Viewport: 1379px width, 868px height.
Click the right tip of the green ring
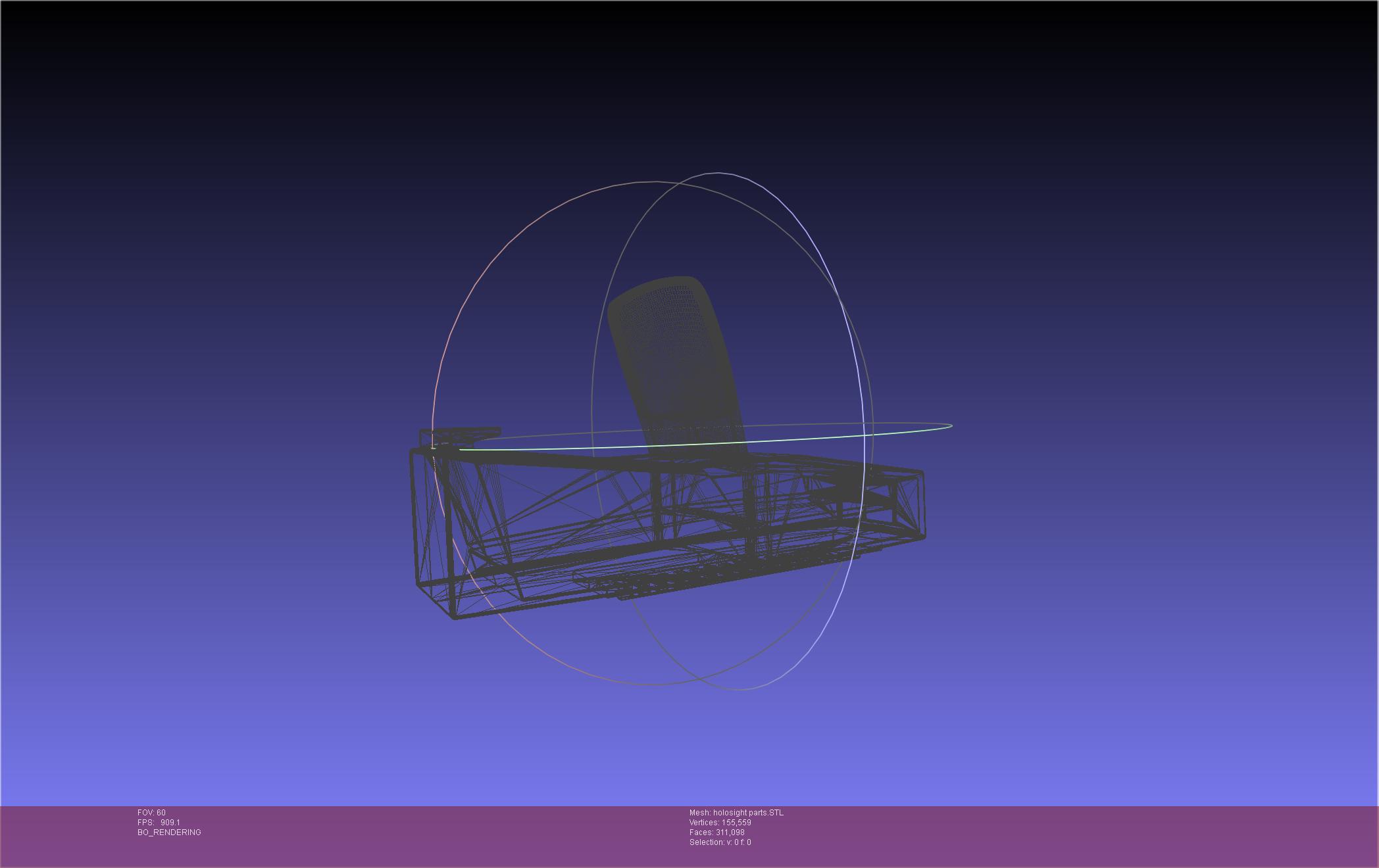(951, 426)
